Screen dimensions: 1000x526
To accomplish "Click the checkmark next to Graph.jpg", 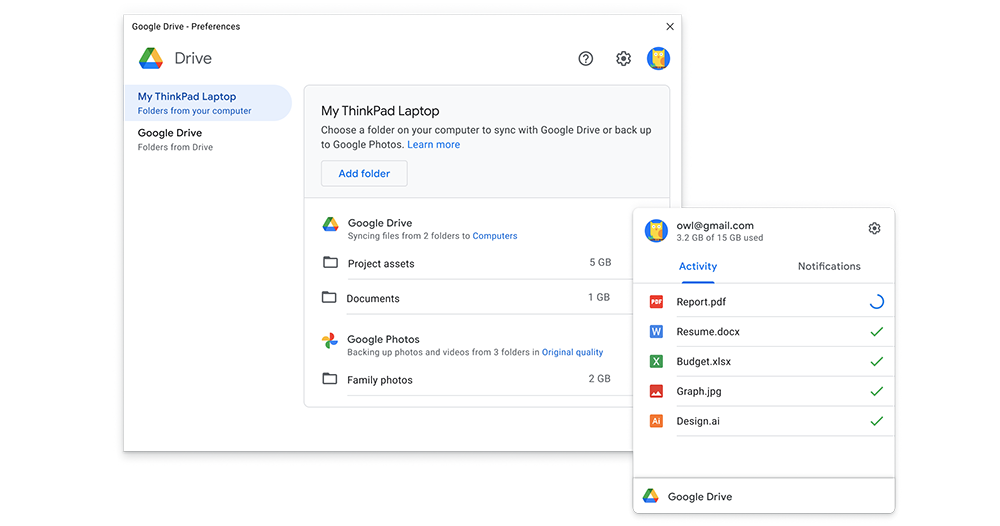I will point(877,391).
